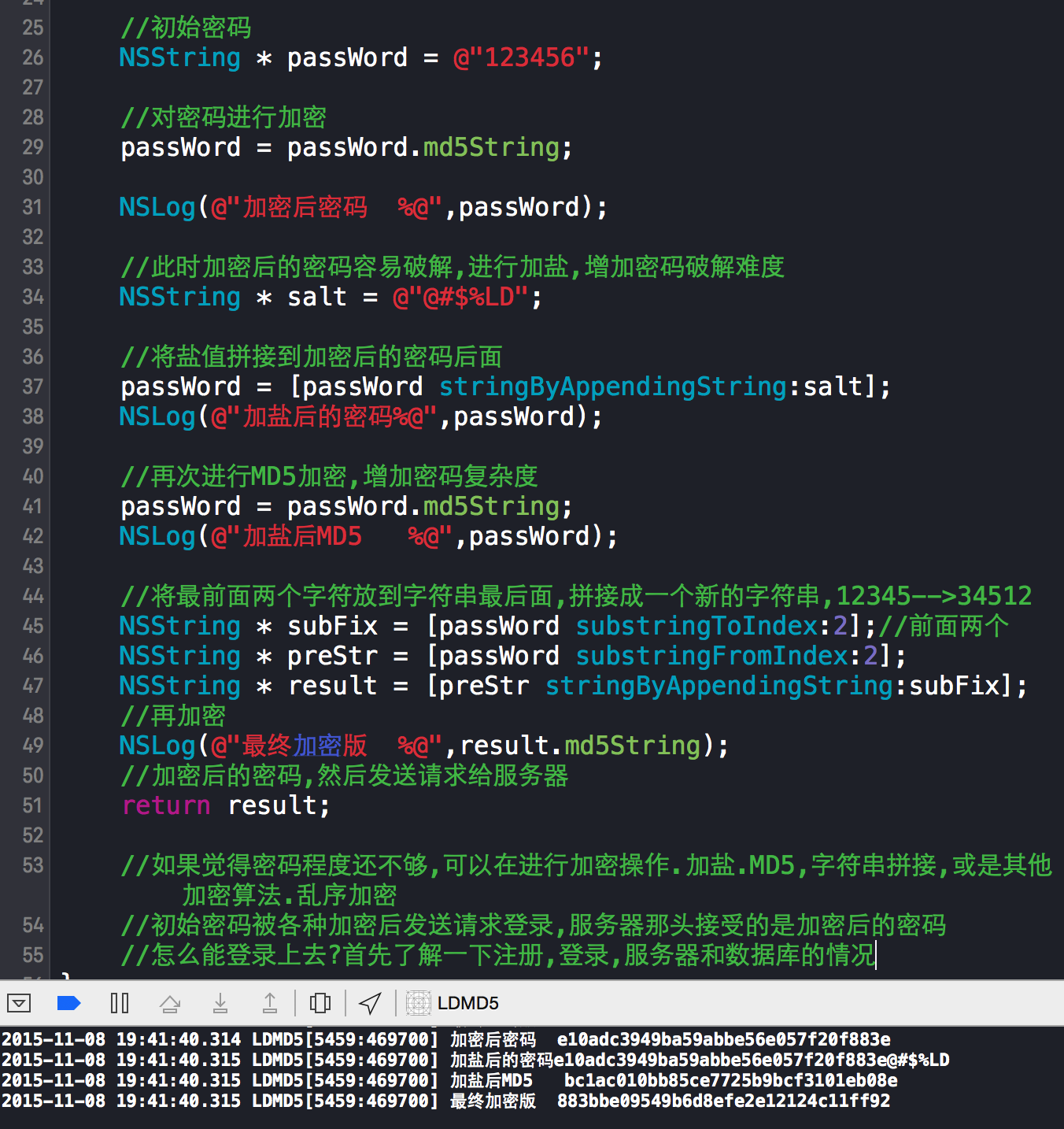The width and height of the screenshot is (1064, 1129).
Task: Click line number 49 in the gutter
Action: [x=33, y=746]
